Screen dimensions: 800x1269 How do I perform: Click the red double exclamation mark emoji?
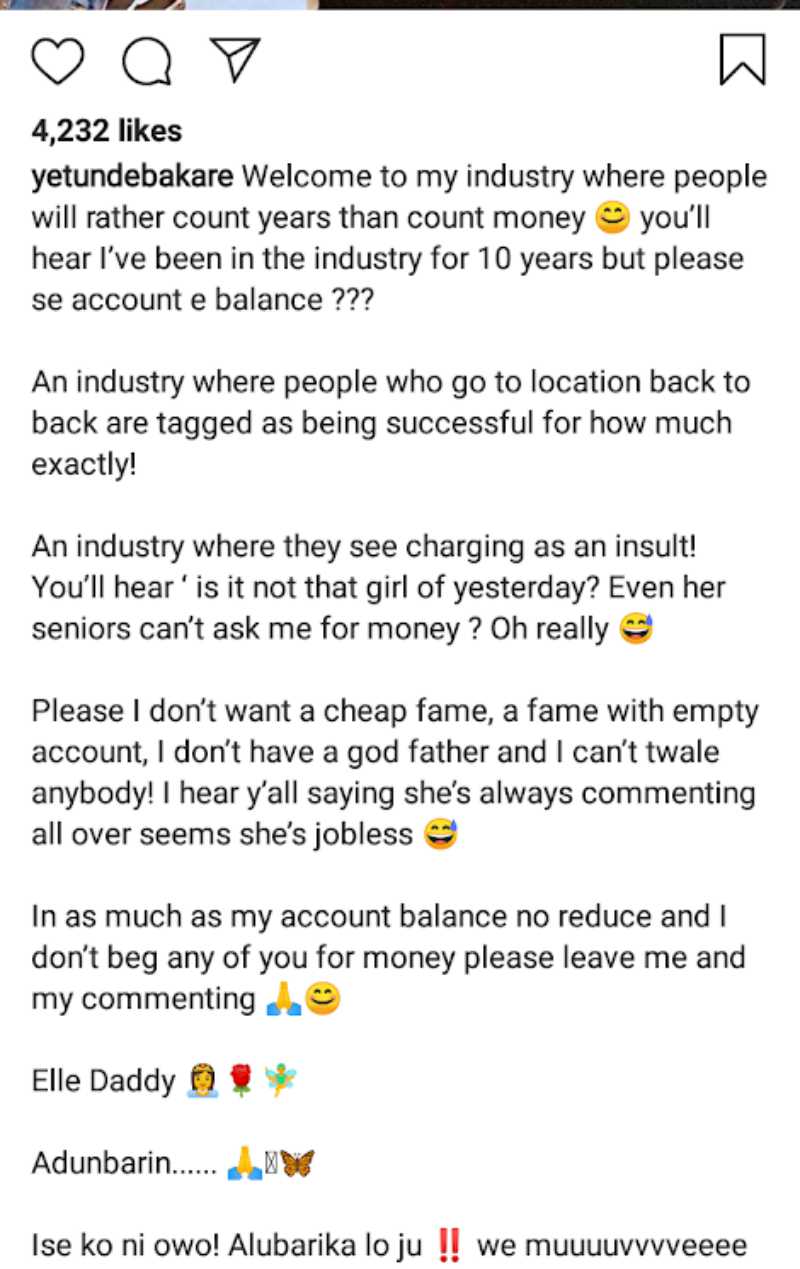(x=450, y=1245)
